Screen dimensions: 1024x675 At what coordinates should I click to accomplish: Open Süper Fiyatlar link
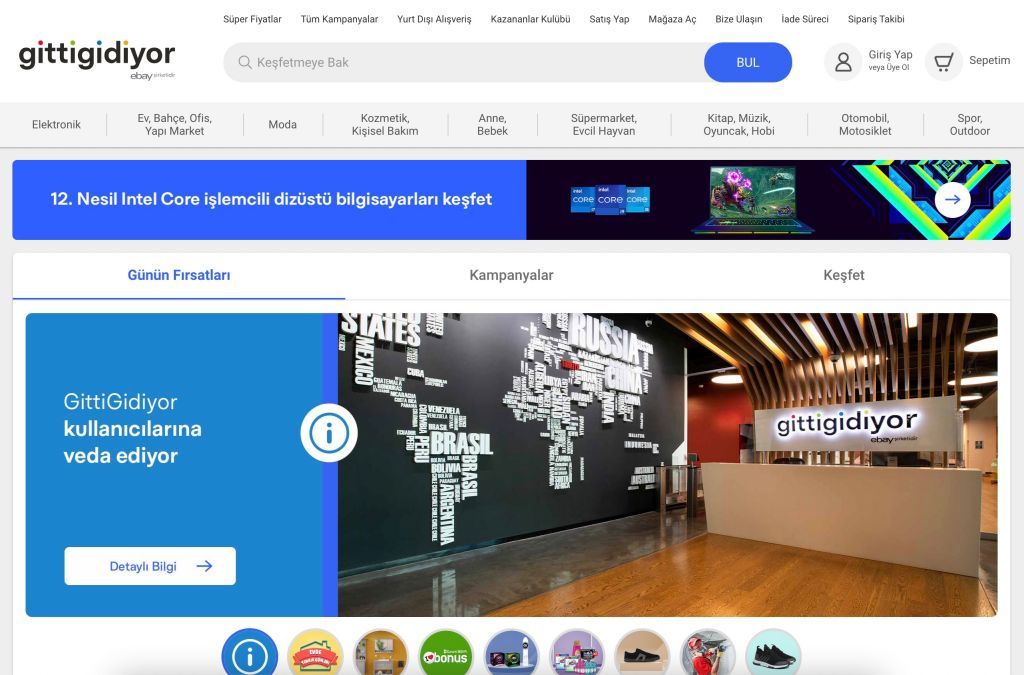[x=252, y=19]
